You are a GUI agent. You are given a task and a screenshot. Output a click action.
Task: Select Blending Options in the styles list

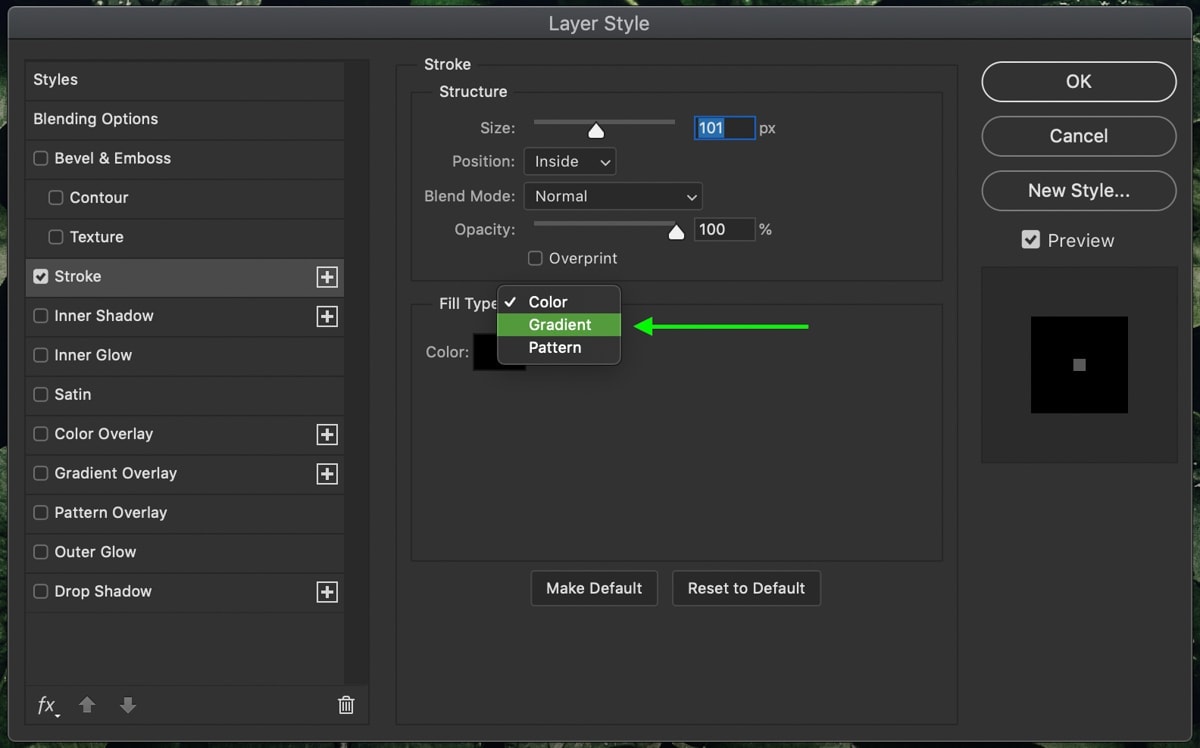pyautogui.click(x=95, y=119)
